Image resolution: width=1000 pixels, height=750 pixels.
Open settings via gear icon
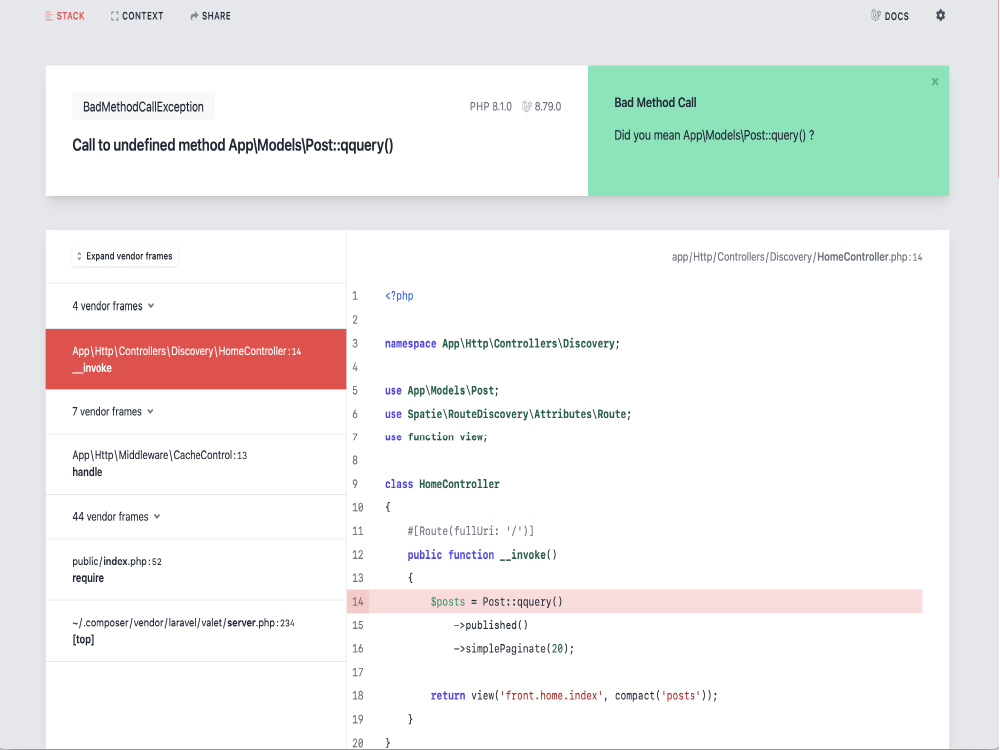(940, 15)
